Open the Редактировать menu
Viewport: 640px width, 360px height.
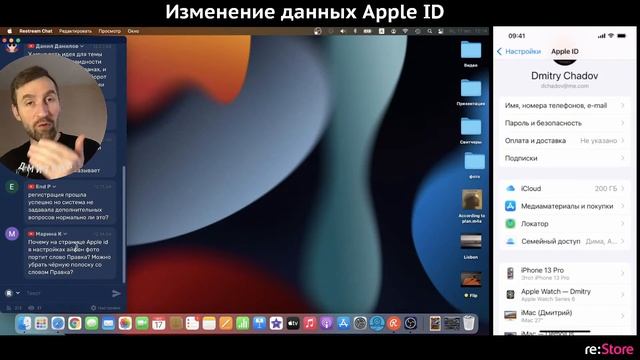click(76, 31)
